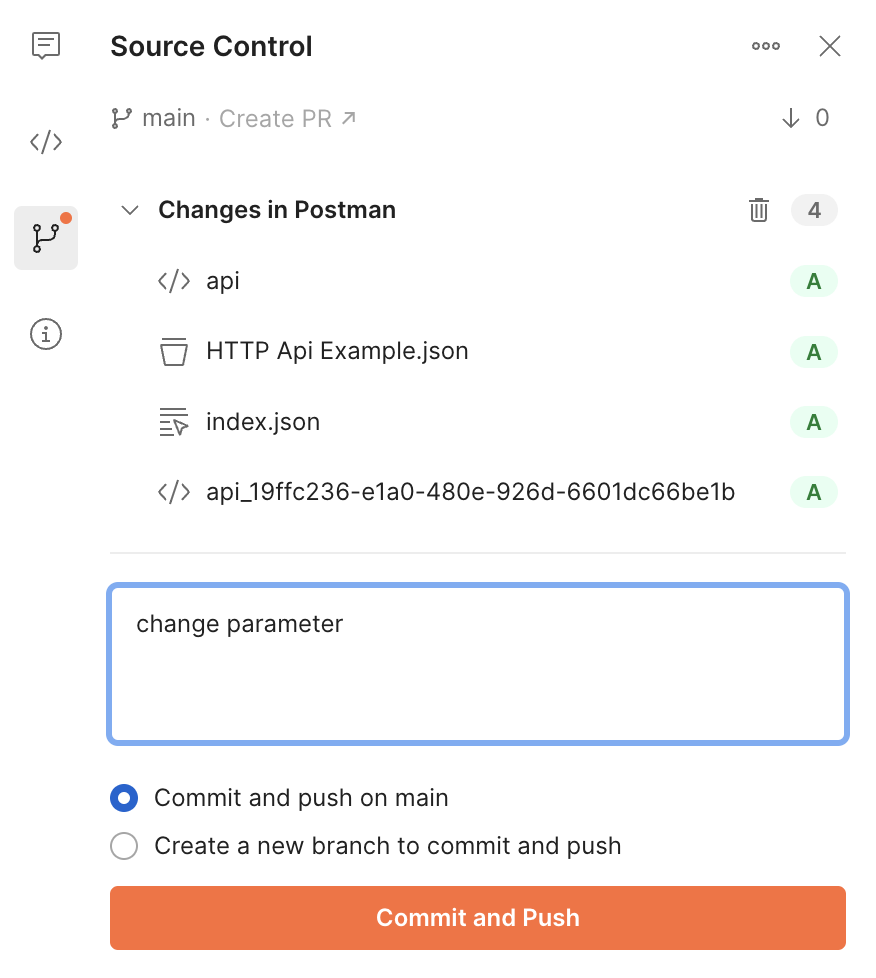
Task: Select Create a new branch option
Action: (x=124, y=847)
